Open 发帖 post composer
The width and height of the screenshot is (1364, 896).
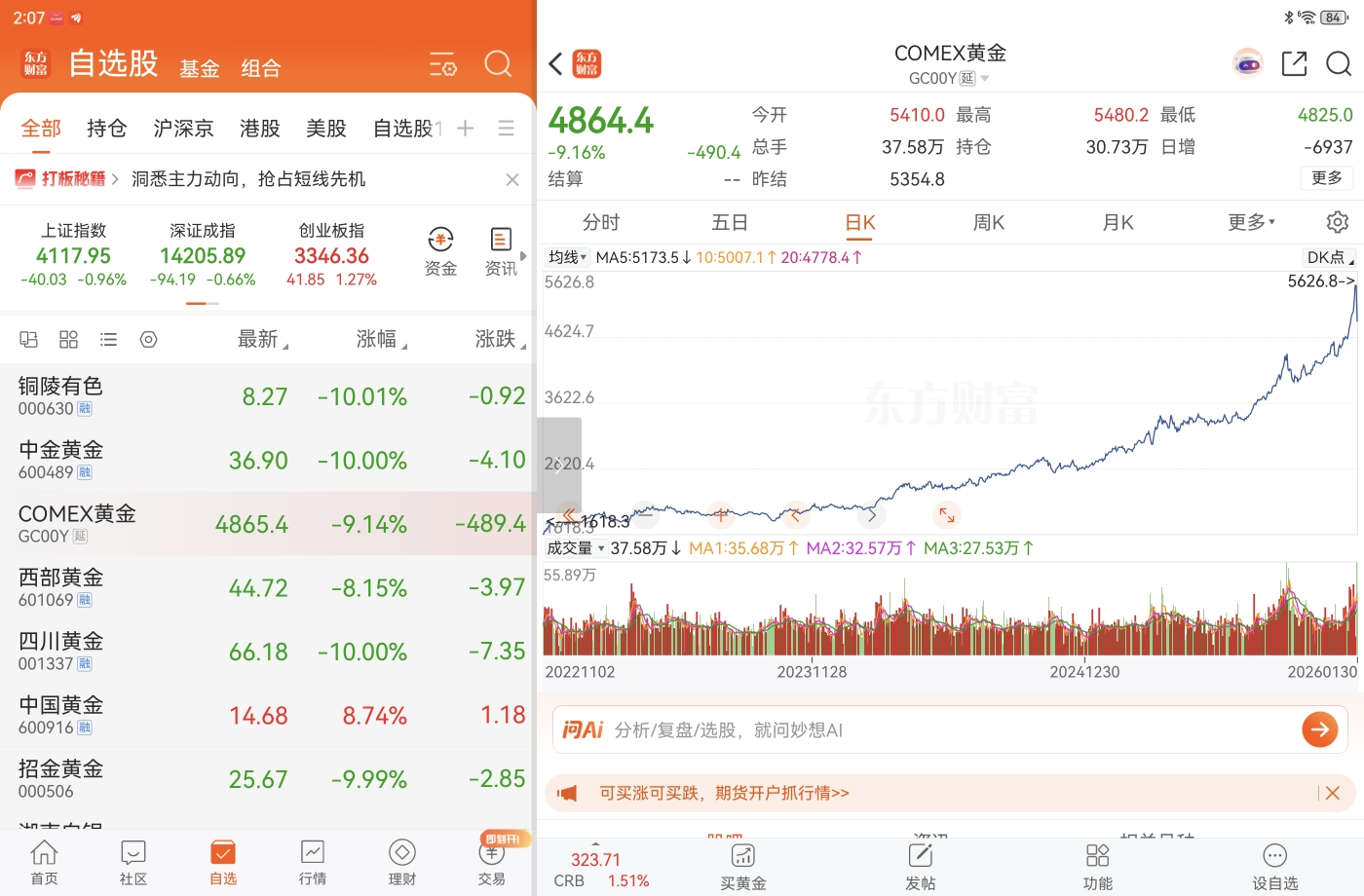click(x=920, y=867)
